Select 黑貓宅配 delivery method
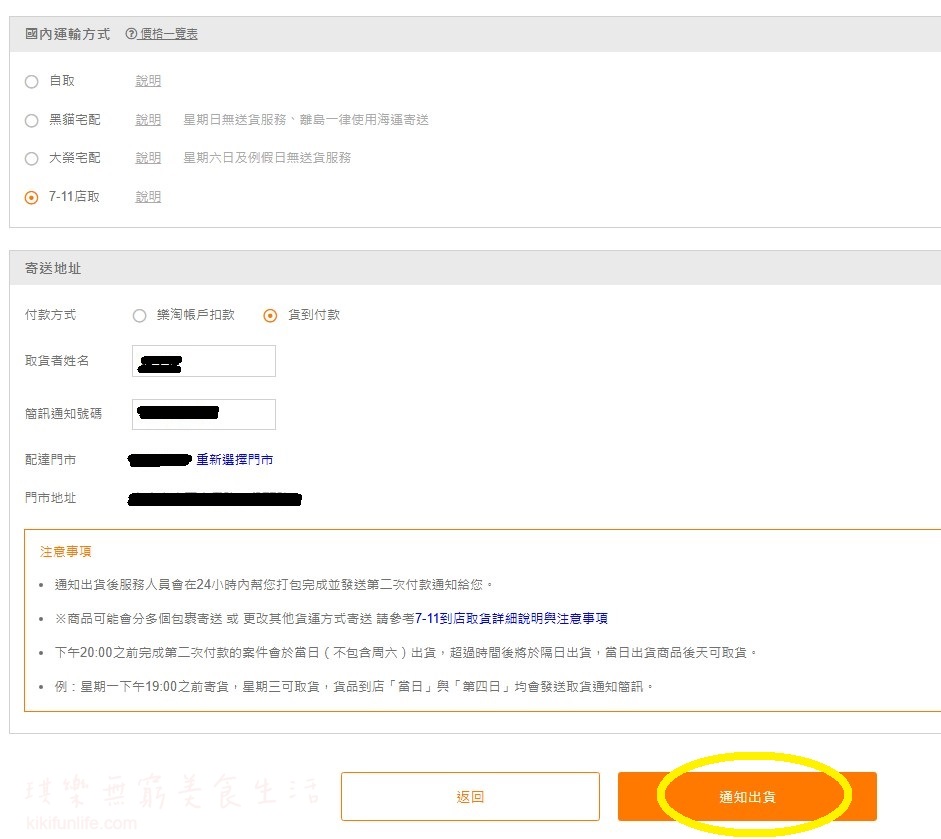The width and height of the screenshot is (941, 839). click(x=31, y=120)
